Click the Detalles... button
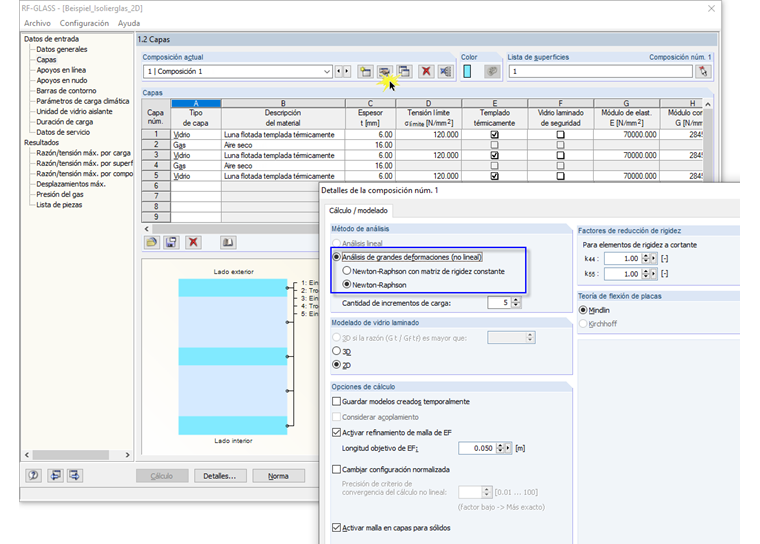The height and width of the screenshot is (544, 760). click(220, 476)
